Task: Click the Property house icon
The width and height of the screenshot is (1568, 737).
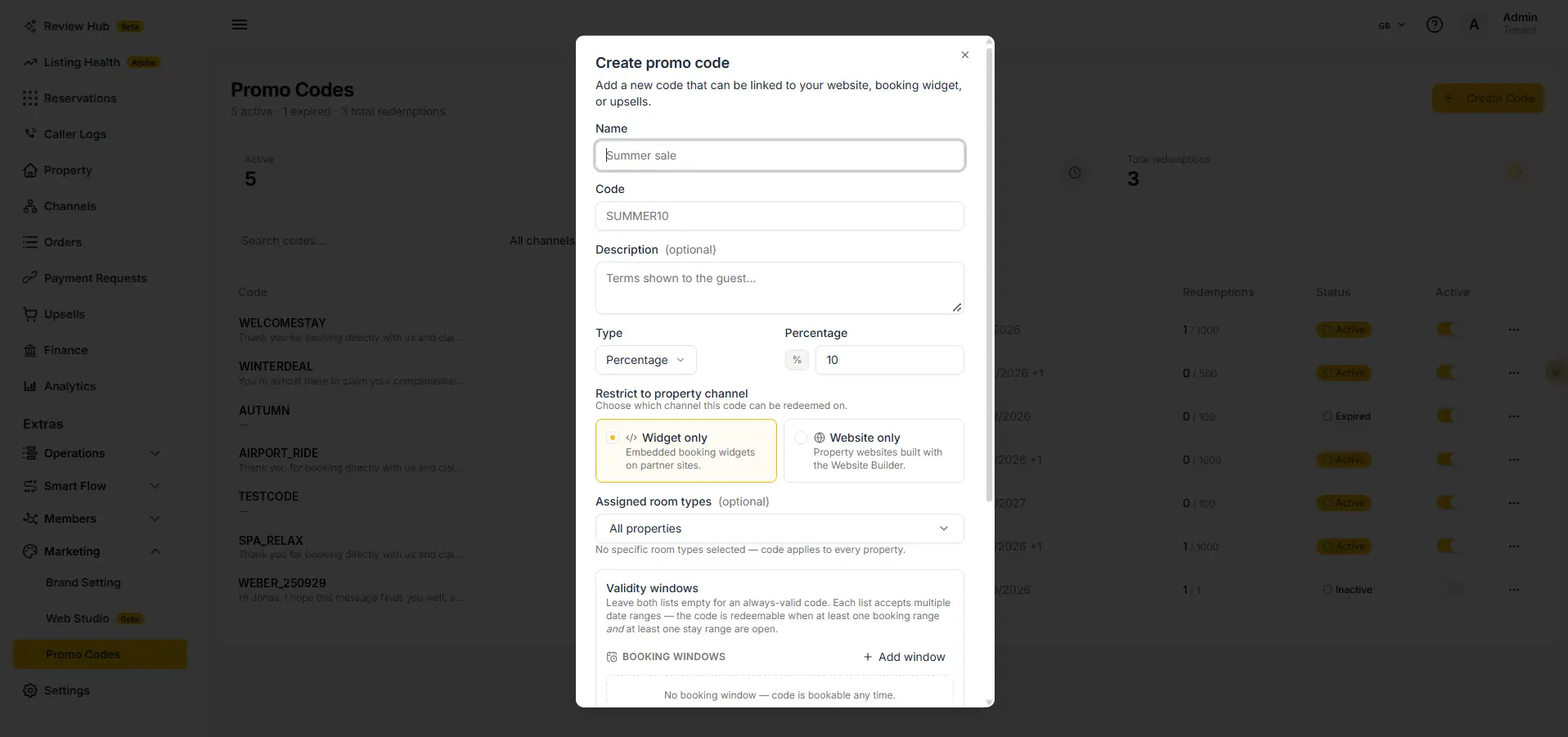Action: click(x=30, y=170)
